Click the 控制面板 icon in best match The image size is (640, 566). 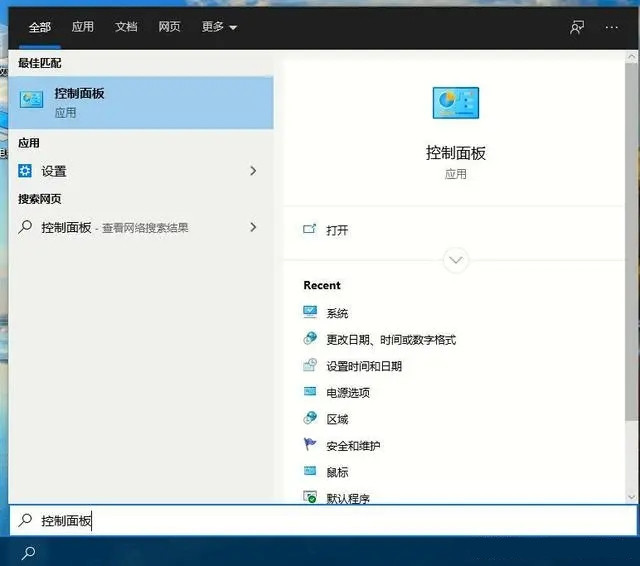click(x=31, y=99)
